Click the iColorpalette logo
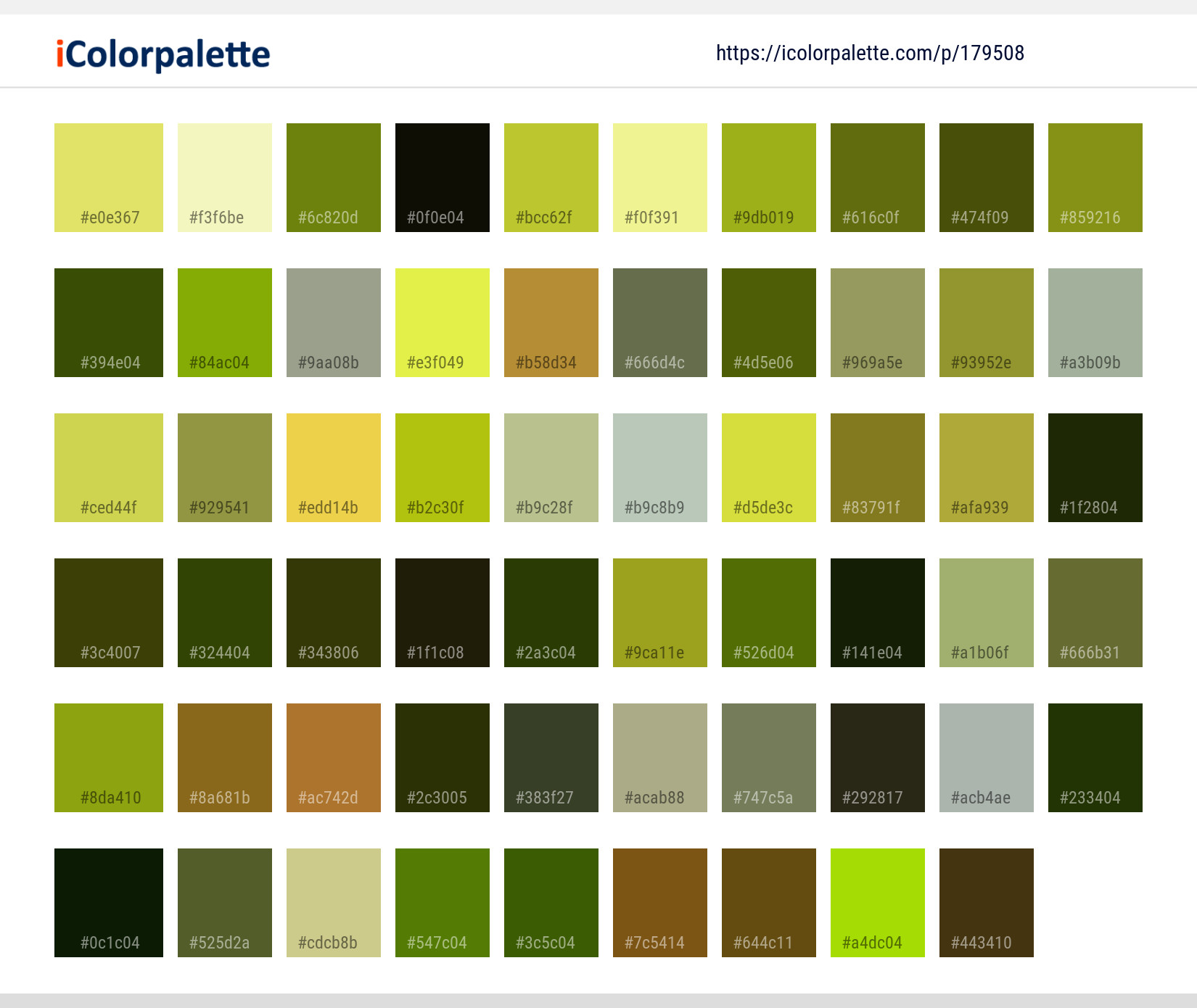The image size is (1197, 1008). pos(163,54)
